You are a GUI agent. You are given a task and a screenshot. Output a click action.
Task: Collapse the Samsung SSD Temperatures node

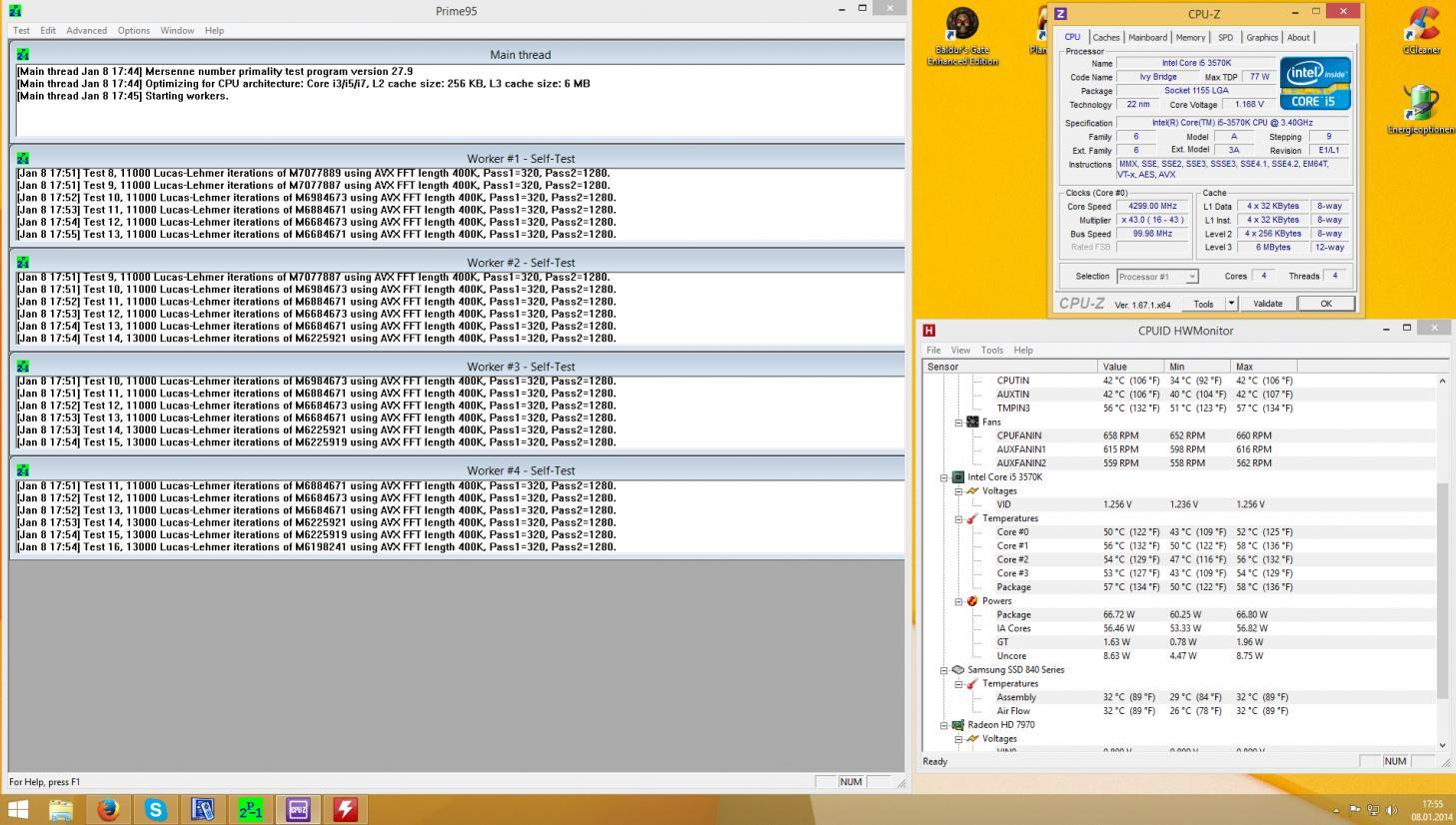958,683
